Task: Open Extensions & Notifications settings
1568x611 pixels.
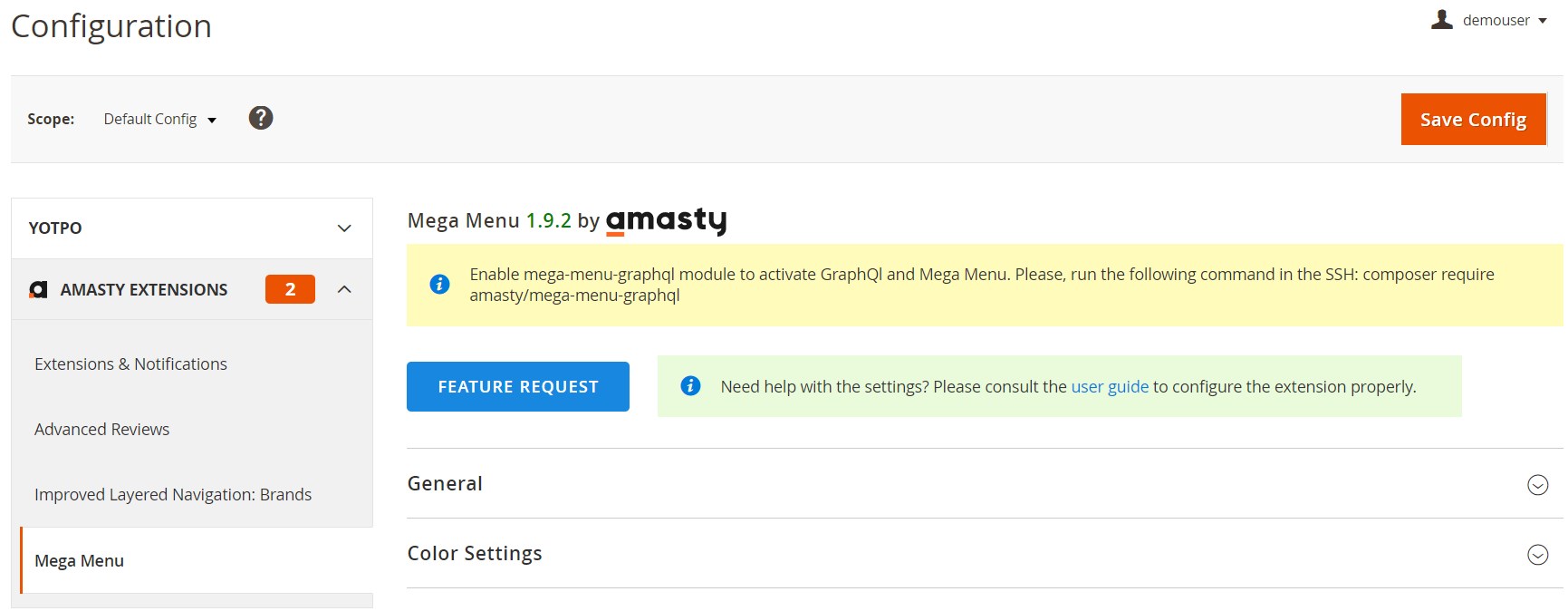Action: 130,364
